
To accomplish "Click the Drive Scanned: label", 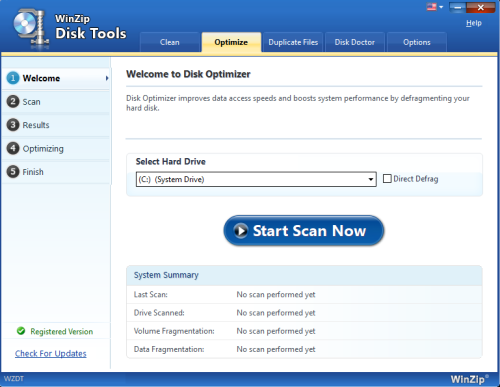I will [x=159, y=313].
